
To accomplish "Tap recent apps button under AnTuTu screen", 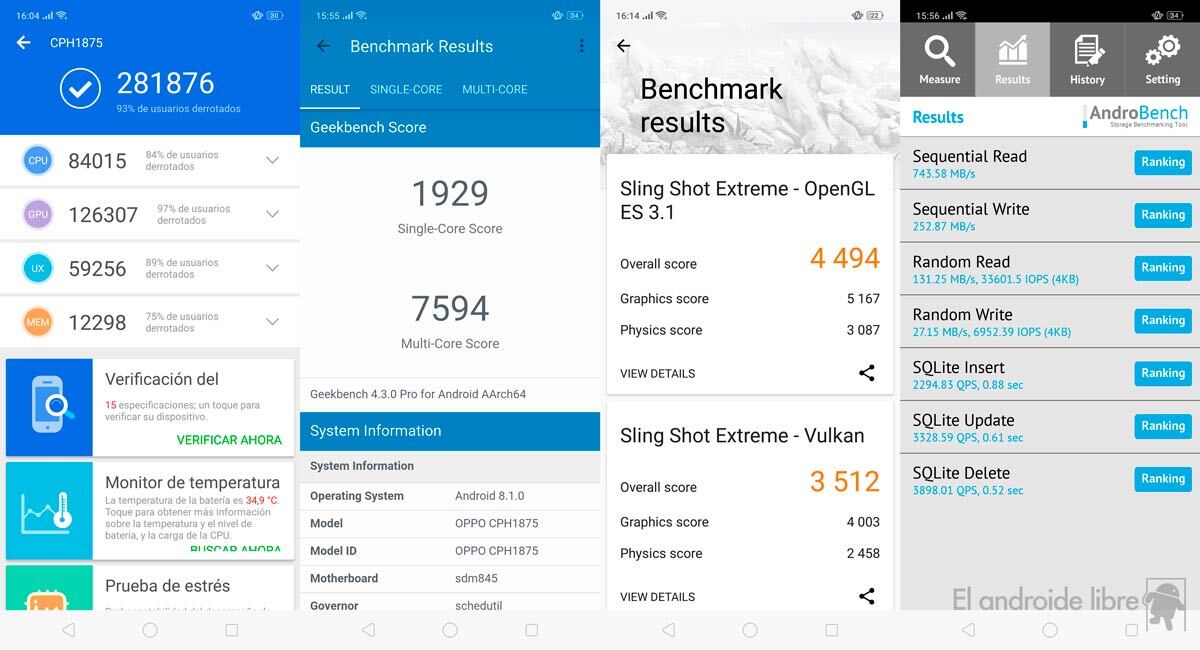I will click(x=232, y=630).
